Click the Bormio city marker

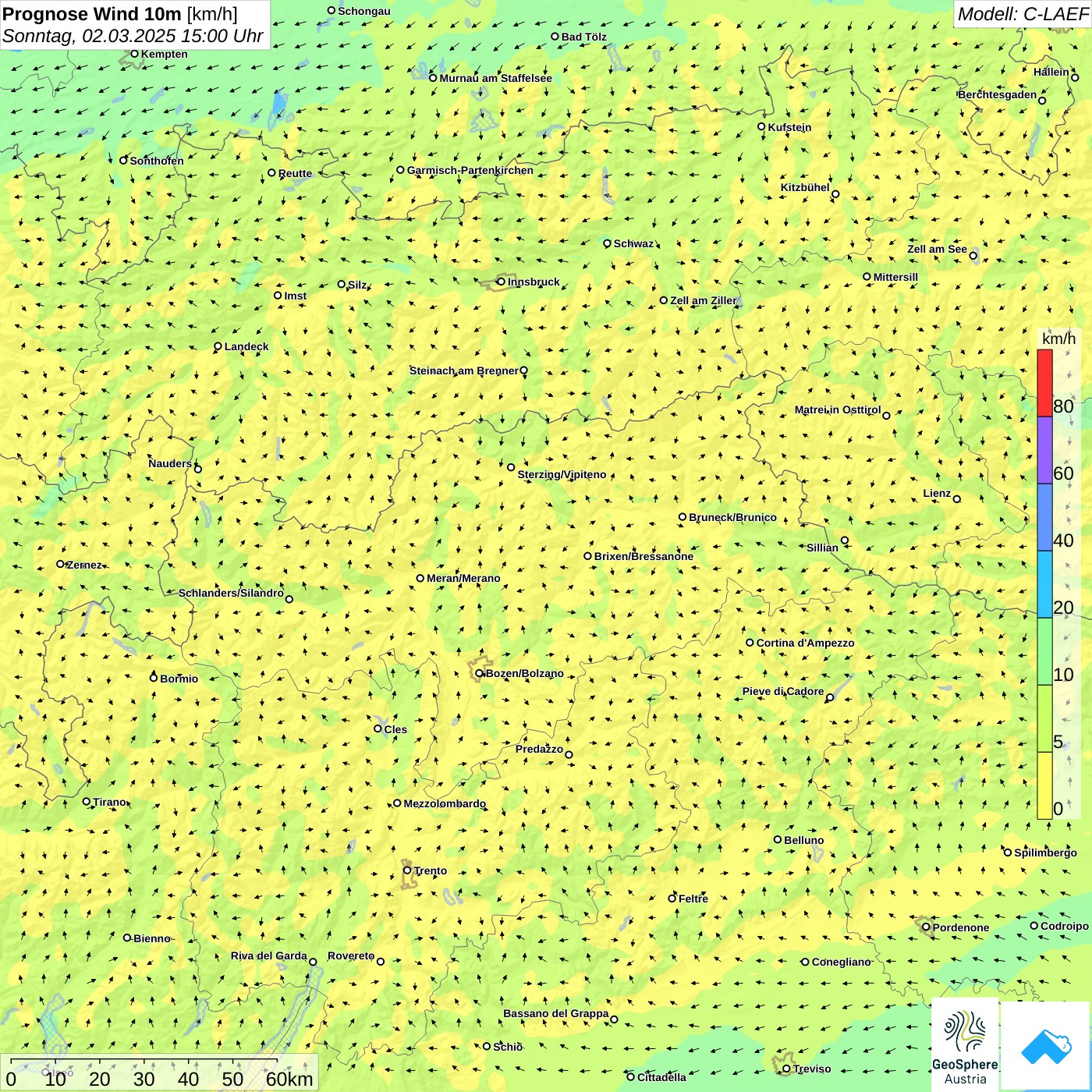click(x=154, y=678)
